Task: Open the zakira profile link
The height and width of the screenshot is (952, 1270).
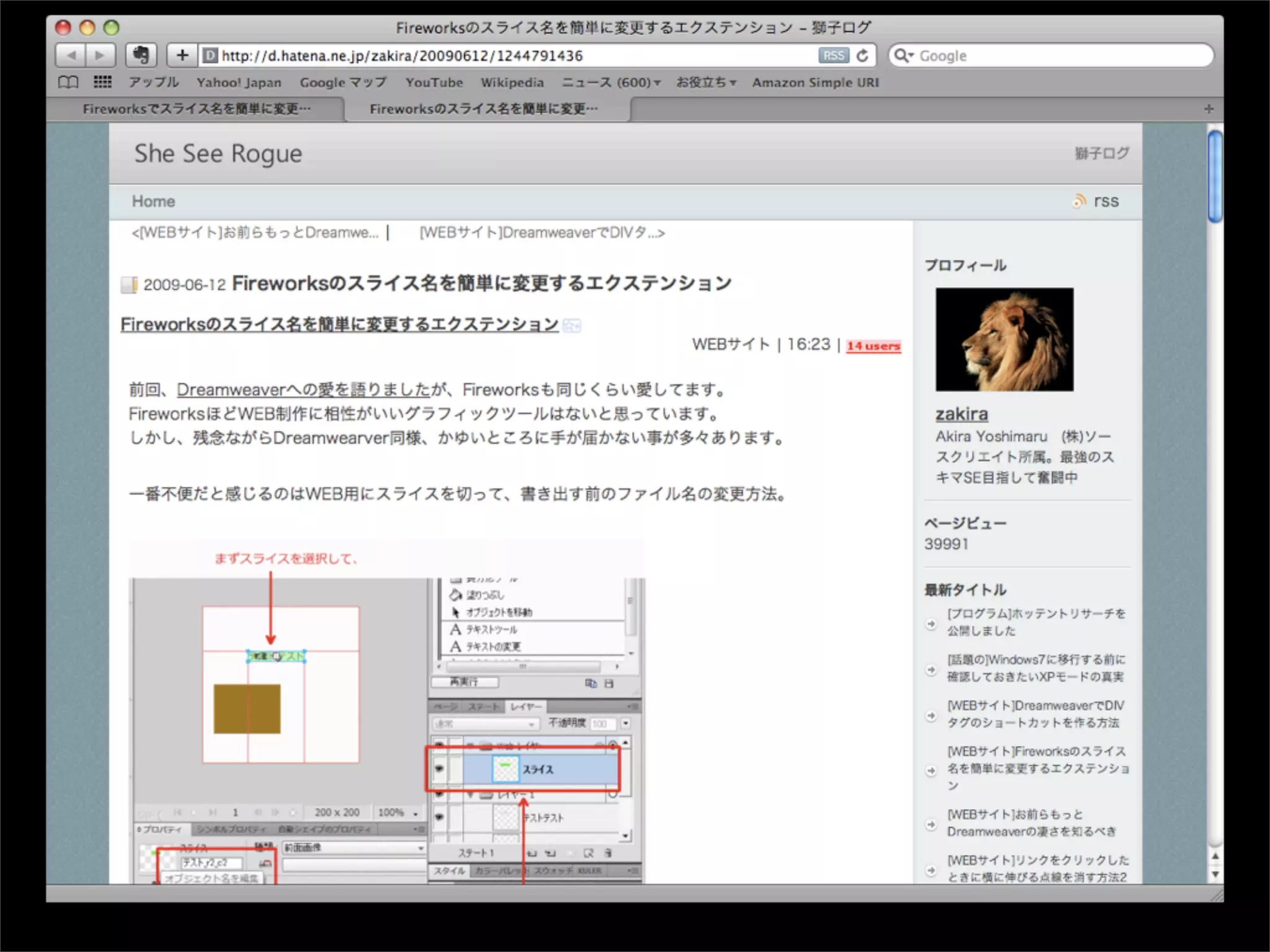Action: [x=961, y=414]
